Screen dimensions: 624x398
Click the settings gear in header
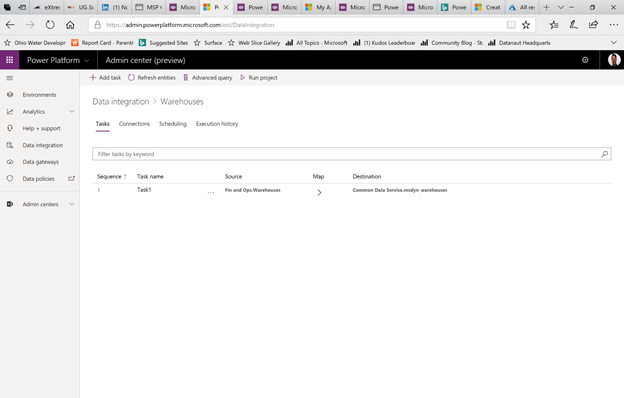click(x=585, y=60)
